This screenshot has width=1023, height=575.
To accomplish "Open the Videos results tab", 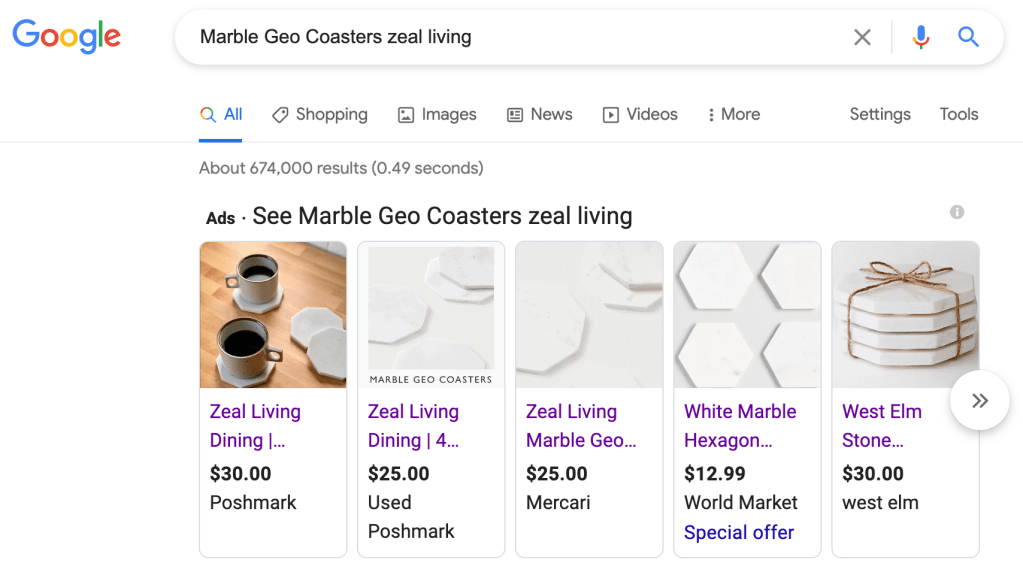I will pos(640,114).
